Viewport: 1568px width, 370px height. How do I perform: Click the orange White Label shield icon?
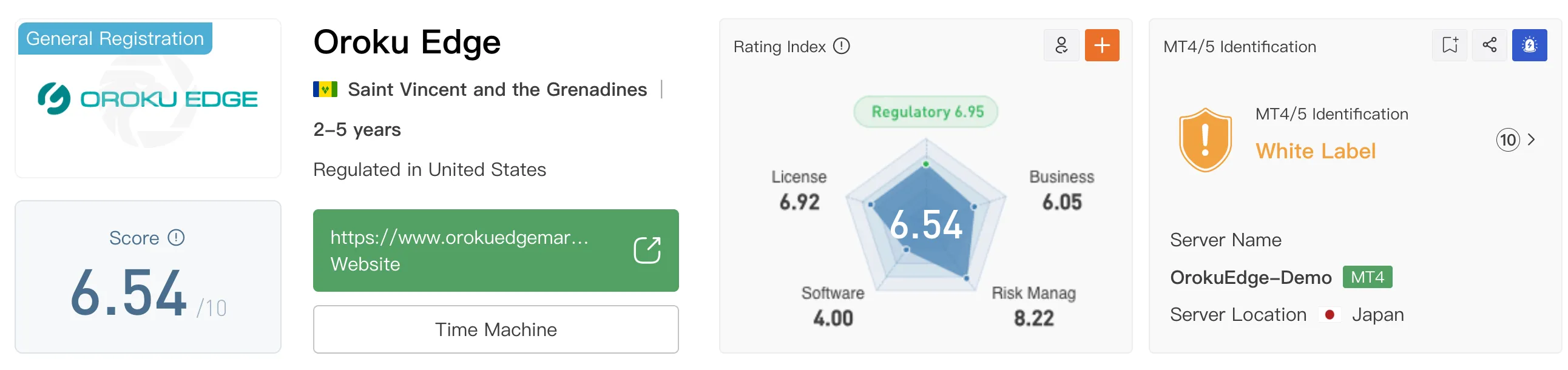[x=1205, y=140]
